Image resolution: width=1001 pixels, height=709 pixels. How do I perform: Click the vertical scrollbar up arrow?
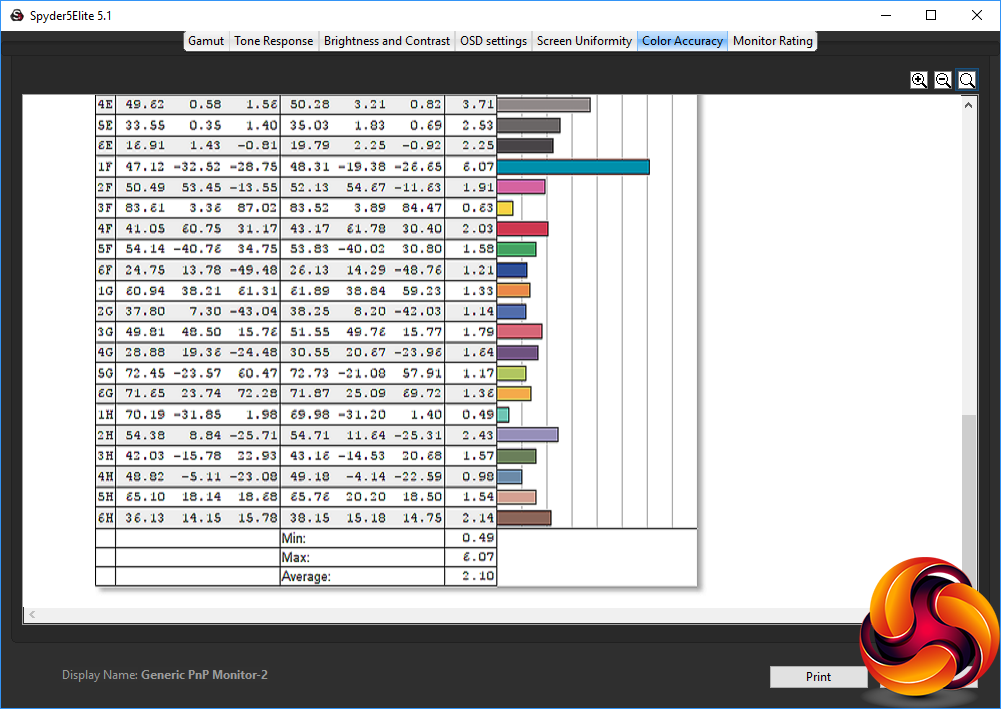pos(969,104)
